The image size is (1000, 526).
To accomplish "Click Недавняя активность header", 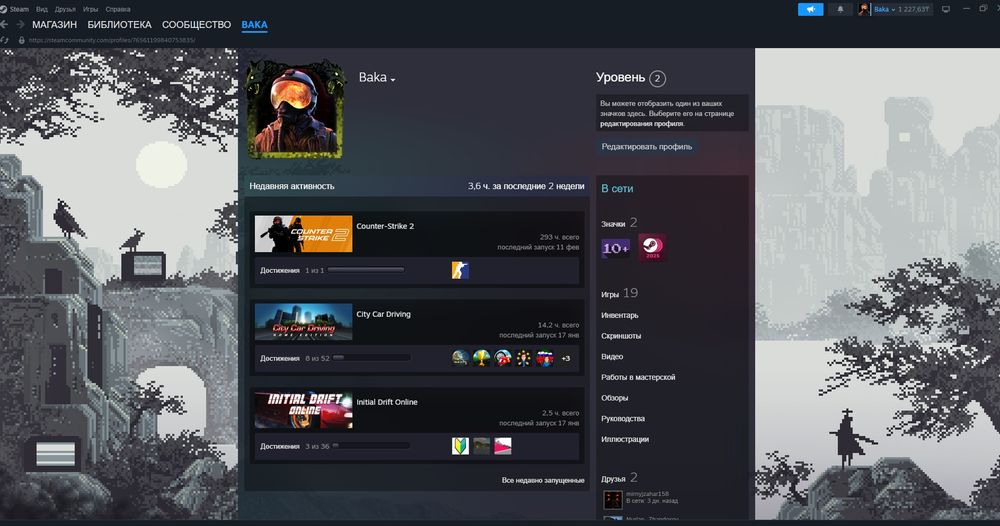I will coord(291,186).
